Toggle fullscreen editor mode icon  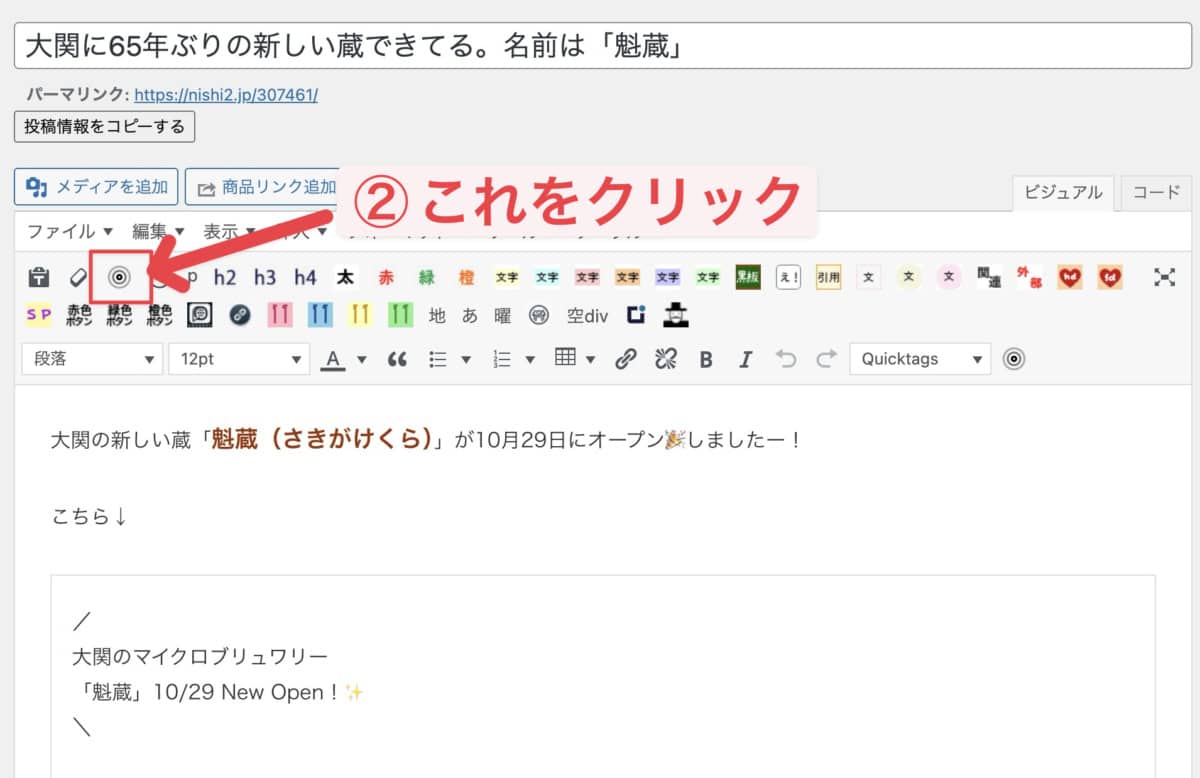pos(1164,277)
